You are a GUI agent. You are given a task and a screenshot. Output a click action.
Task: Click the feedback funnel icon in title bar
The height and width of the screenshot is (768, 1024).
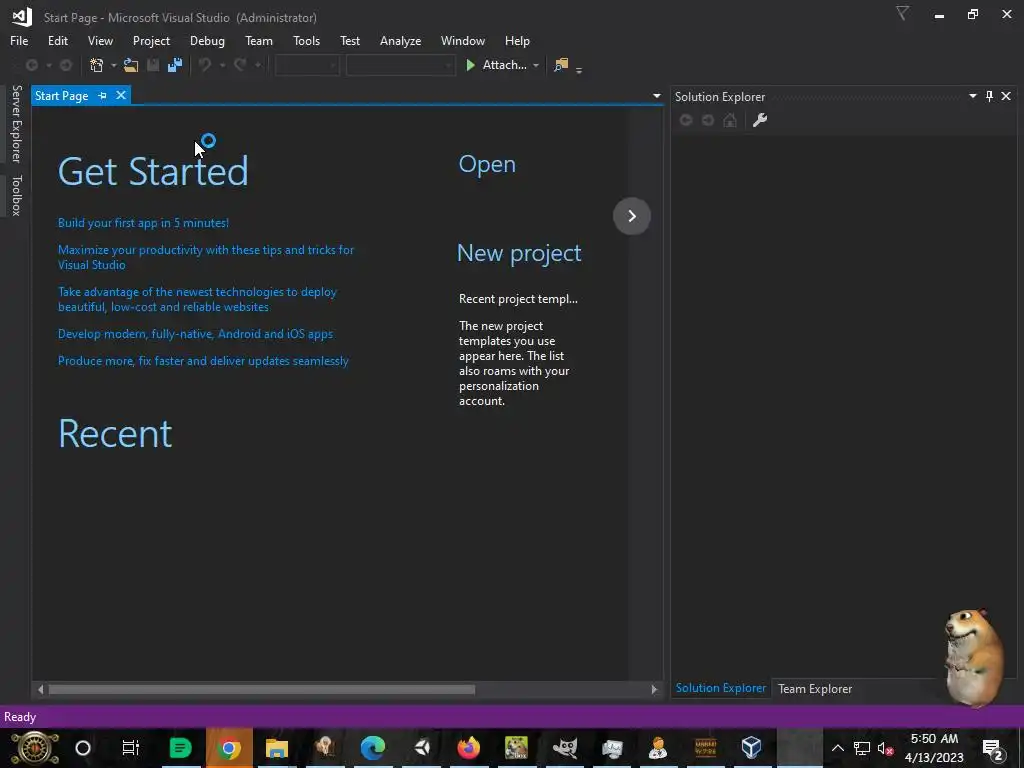coord(903,14)
